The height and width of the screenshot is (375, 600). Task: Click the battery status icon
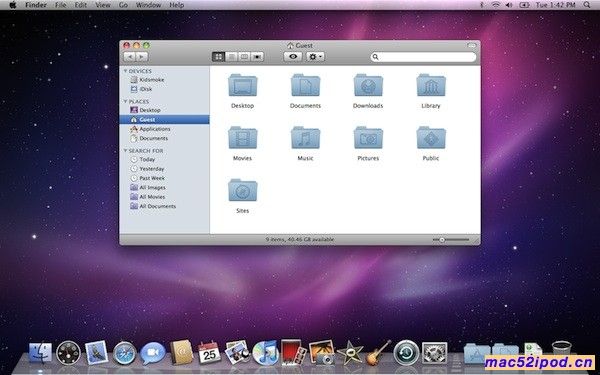[x=524, y=5]
